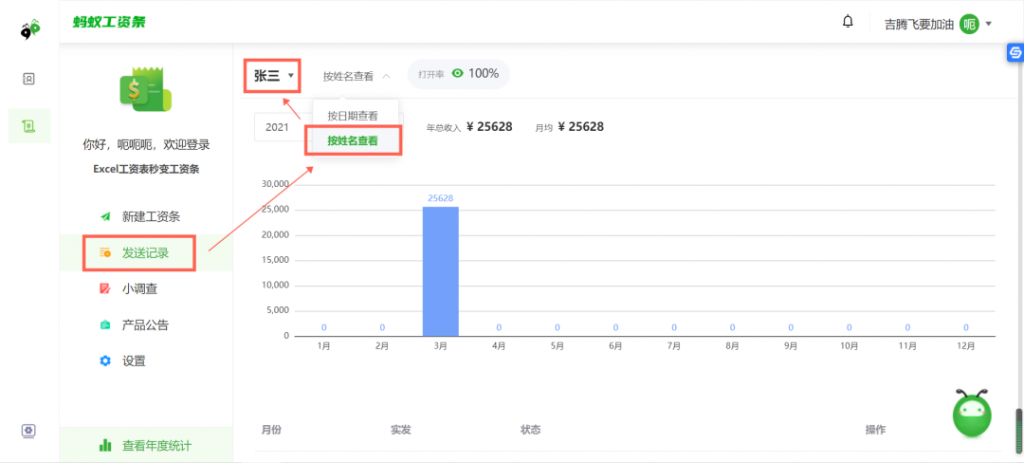Open 发送记录 in the sidebar
This screenshot has height=463, width=1024.
145,253
